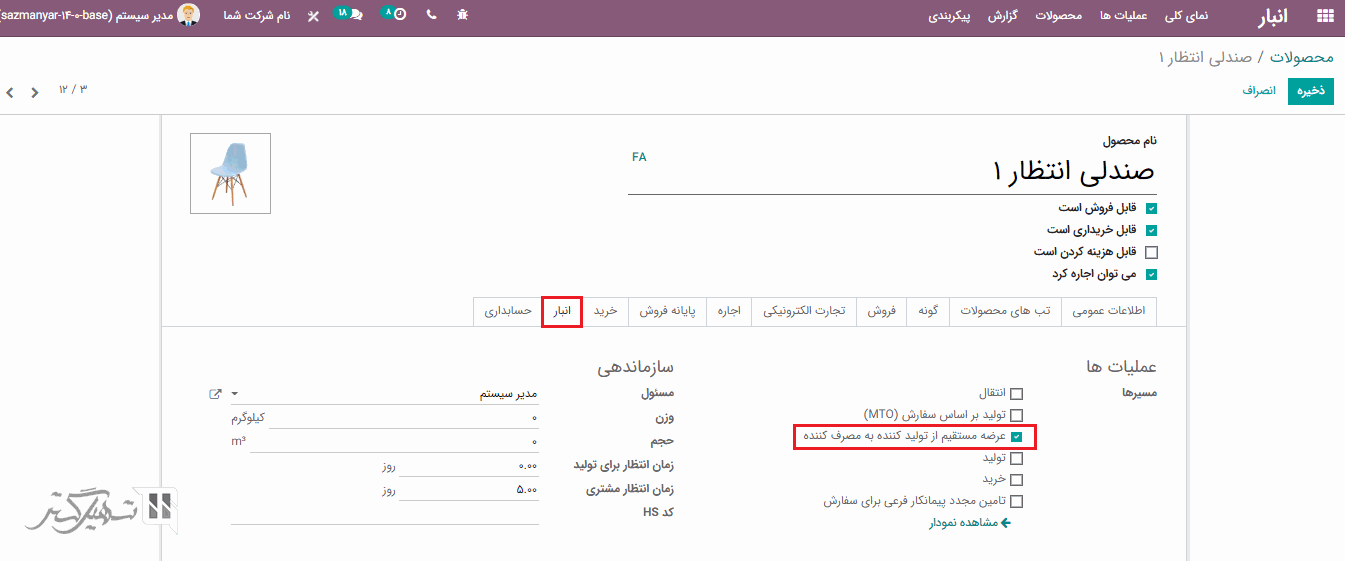Open the محصولات top menu
The width and height of the screenshot is (1345, 561).
tap(1059, 16)
